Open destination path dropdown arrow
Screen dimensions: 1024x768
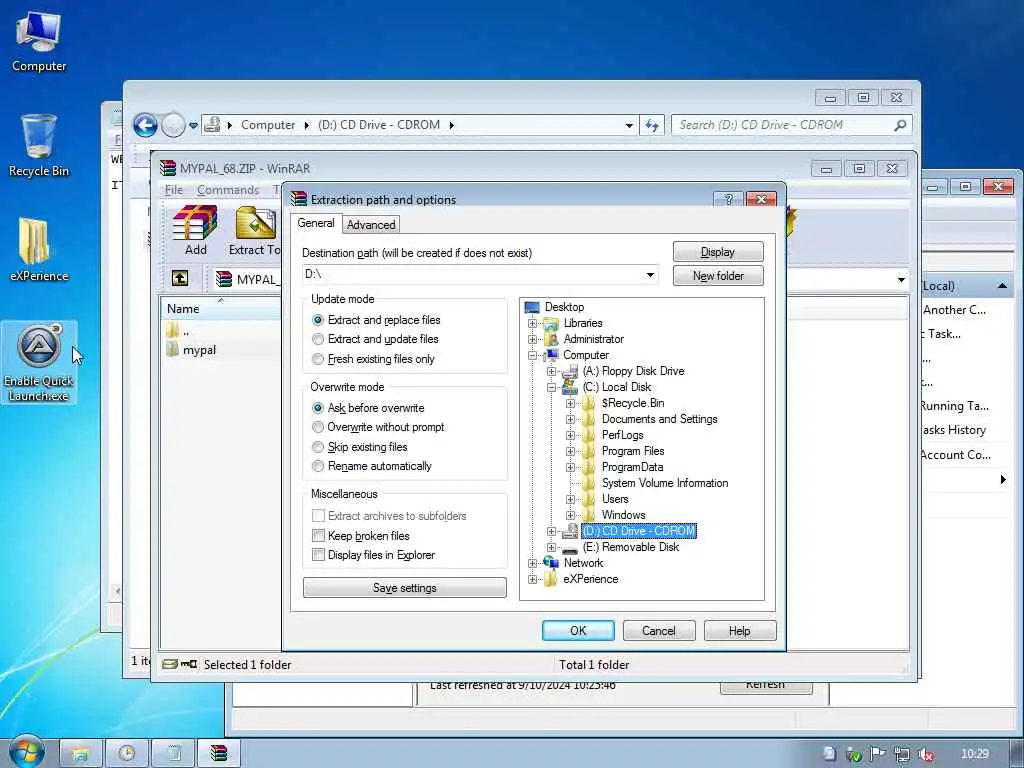tap(650, 275)
